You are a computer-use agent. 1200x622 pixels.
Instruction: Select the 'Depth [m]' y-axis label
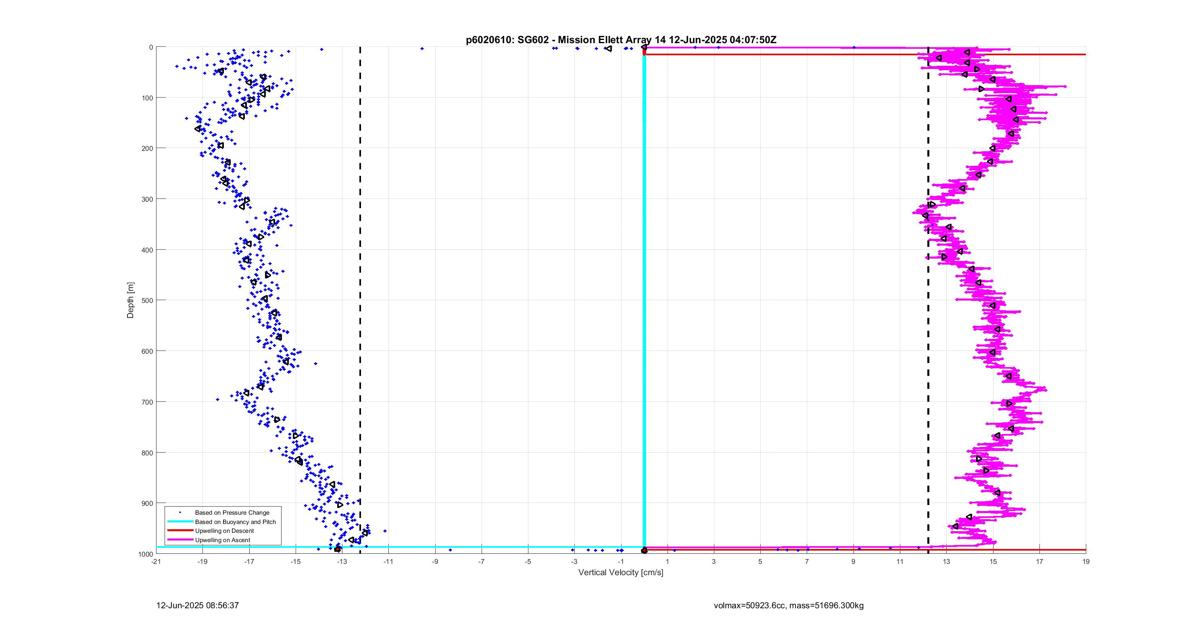tap(130, 300)
